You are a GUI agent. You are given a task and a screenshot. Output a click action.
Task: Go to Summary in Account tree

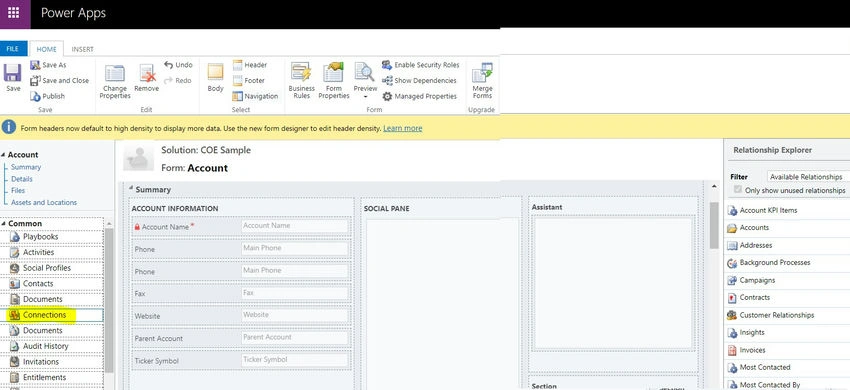[x=25, y=167]
